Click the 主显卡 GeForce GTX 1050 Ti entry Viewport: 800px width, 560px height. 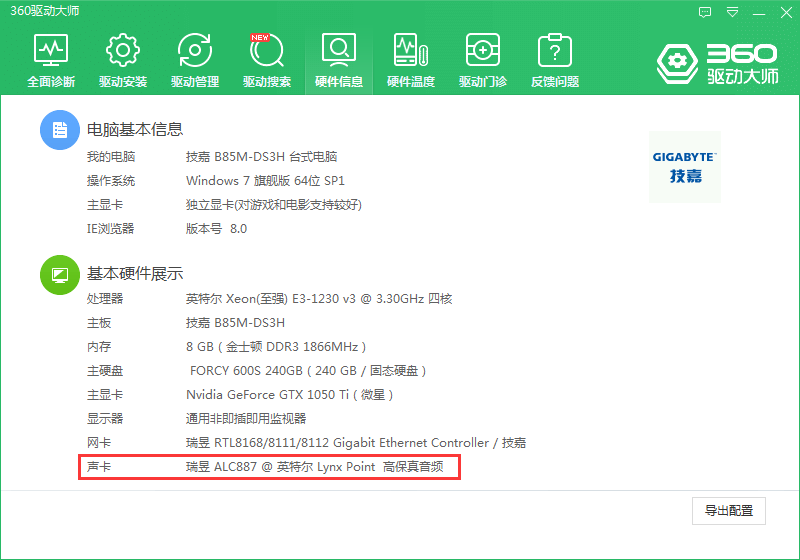pos(289,395)
